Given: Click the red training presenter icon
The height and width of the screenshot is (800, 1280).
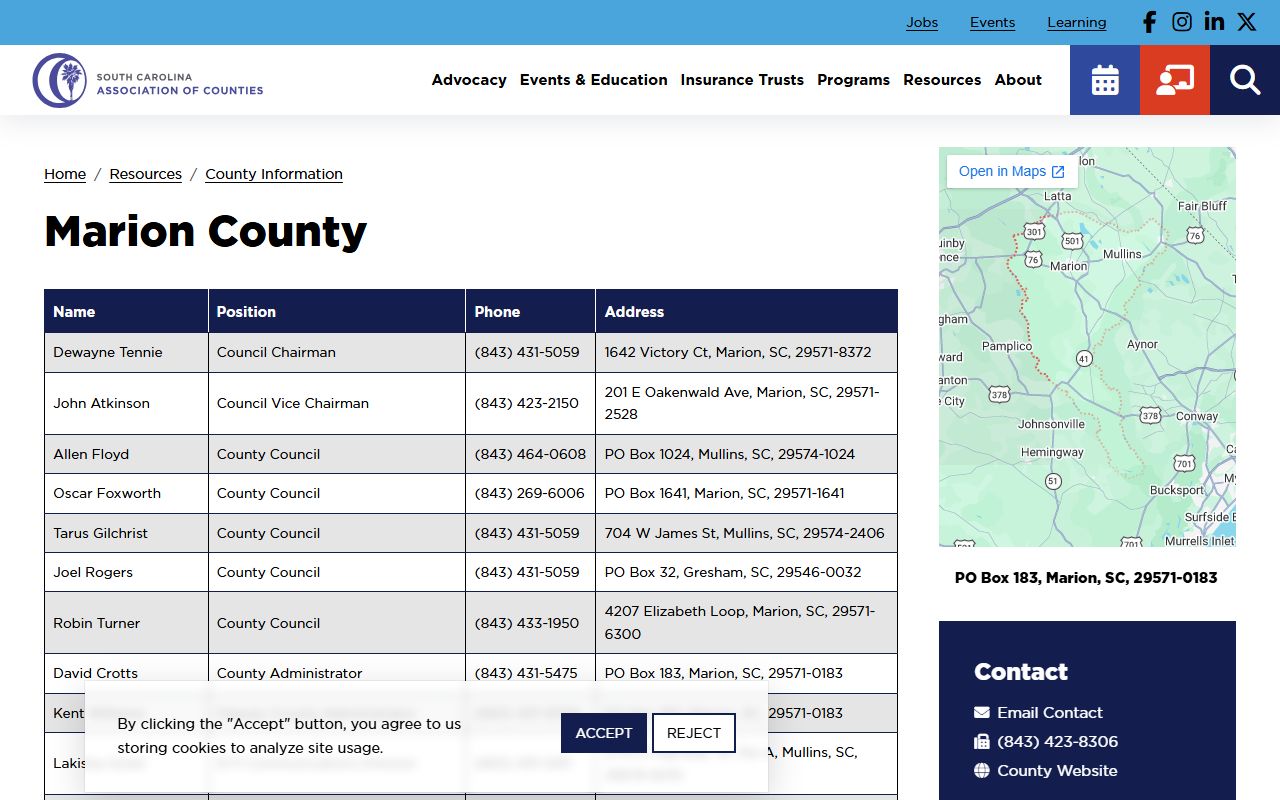Looking at the screenshot, I should [x=1175, y=80].
